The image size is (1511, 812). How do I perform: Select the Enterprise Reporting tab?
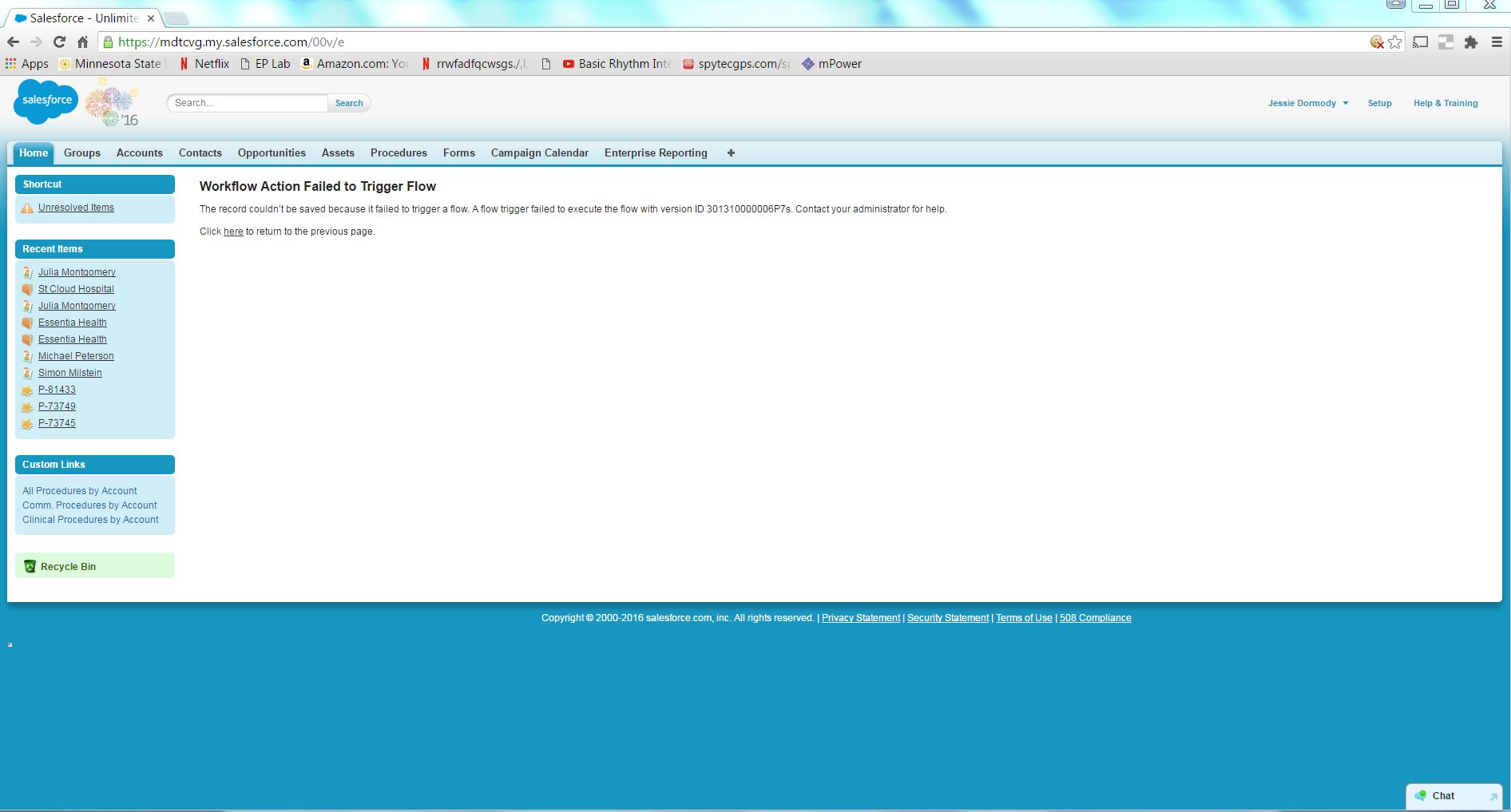[656, 153]
